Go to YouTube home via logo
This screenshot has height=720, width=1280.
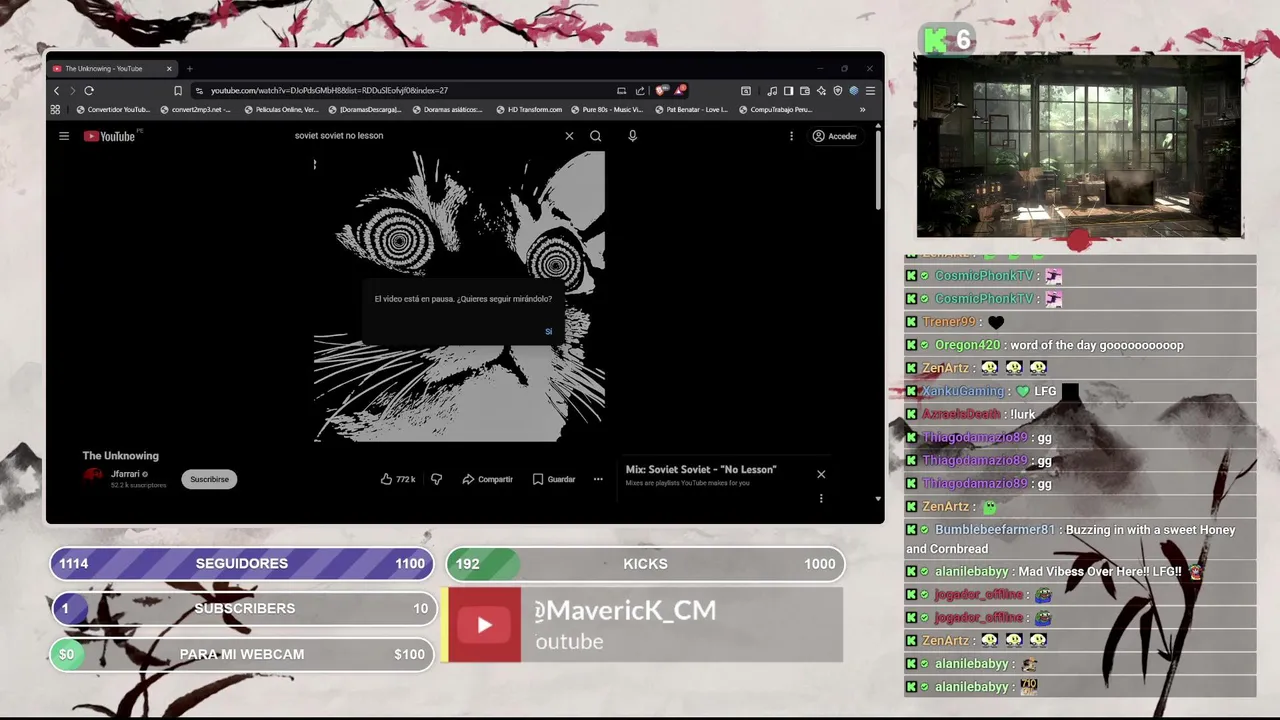pyautogui.click(x=109, y=136)
